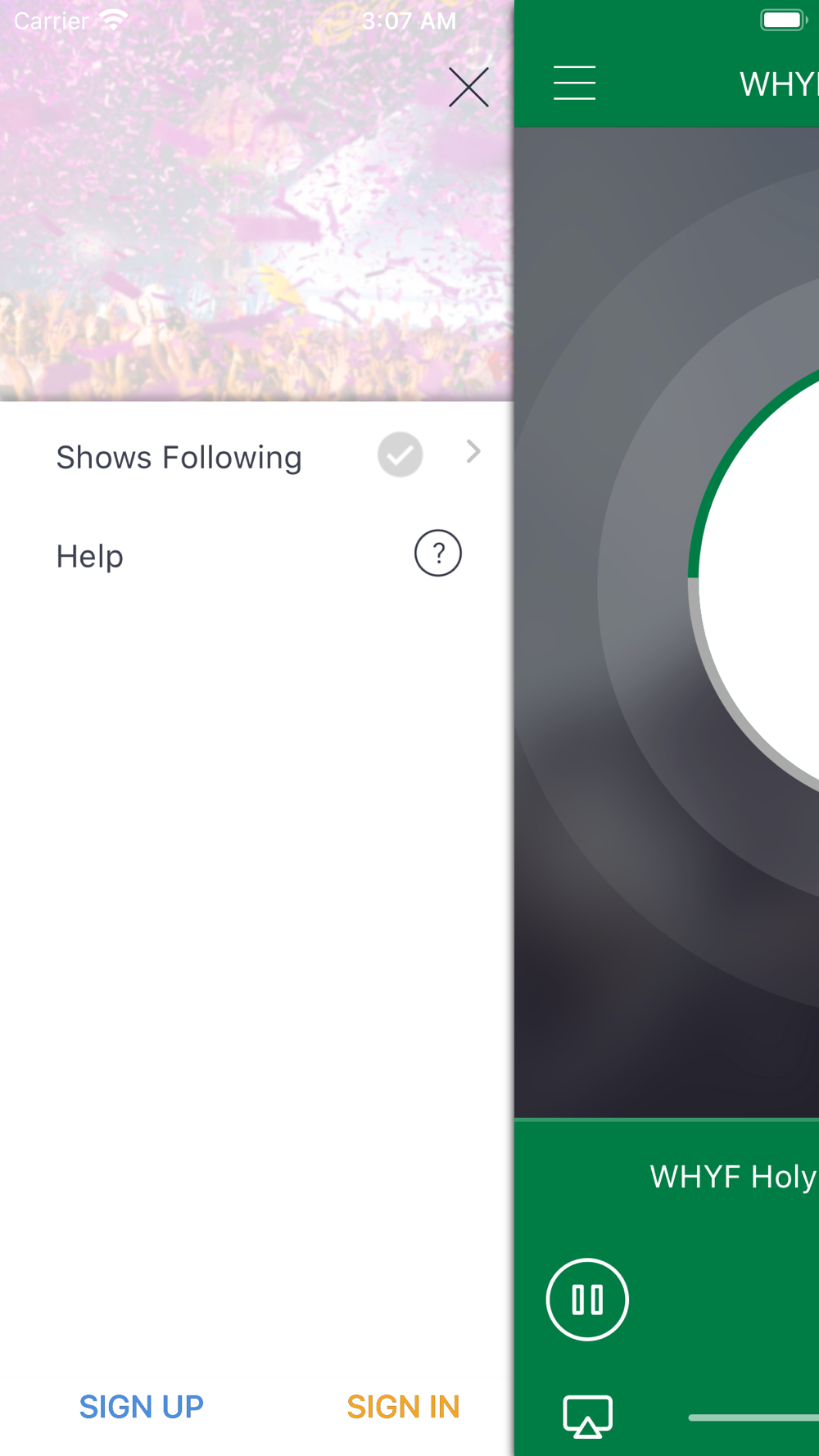Viewport: 819px width, 1456px height.
Task: Tap the WiFi icon in status bar
Action: click(x=114, y=20)
